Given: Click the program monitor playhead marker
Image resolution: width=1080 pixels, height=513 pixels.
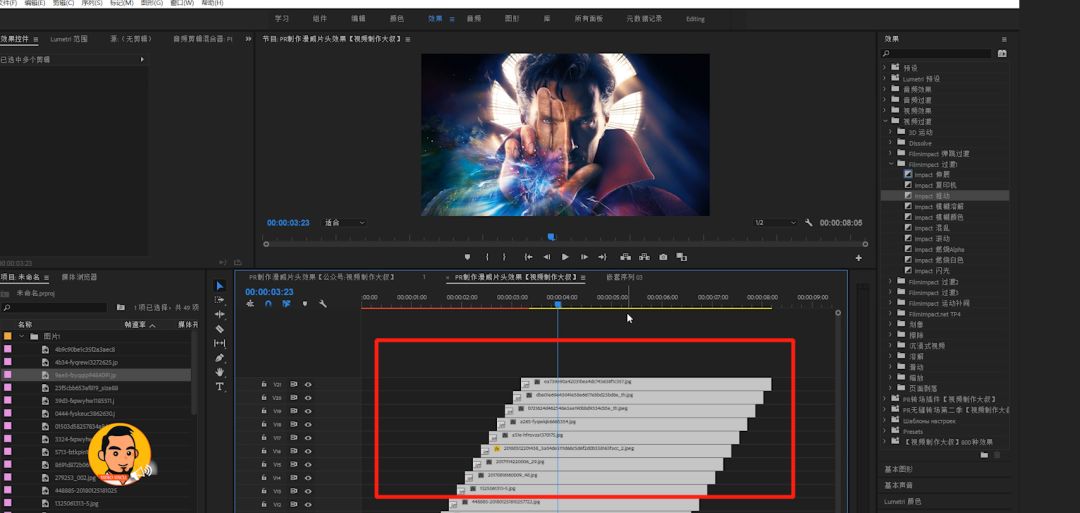Looking at the screenshot, I should click(552, 237).
